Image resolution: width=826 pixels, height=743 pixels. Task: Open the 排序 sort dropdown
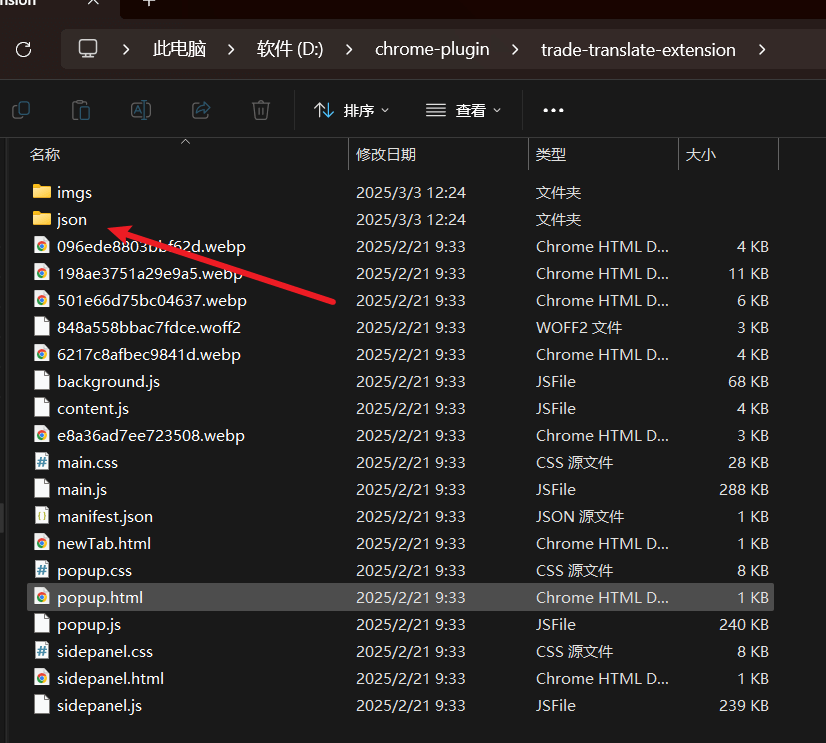tap(351, 110)
